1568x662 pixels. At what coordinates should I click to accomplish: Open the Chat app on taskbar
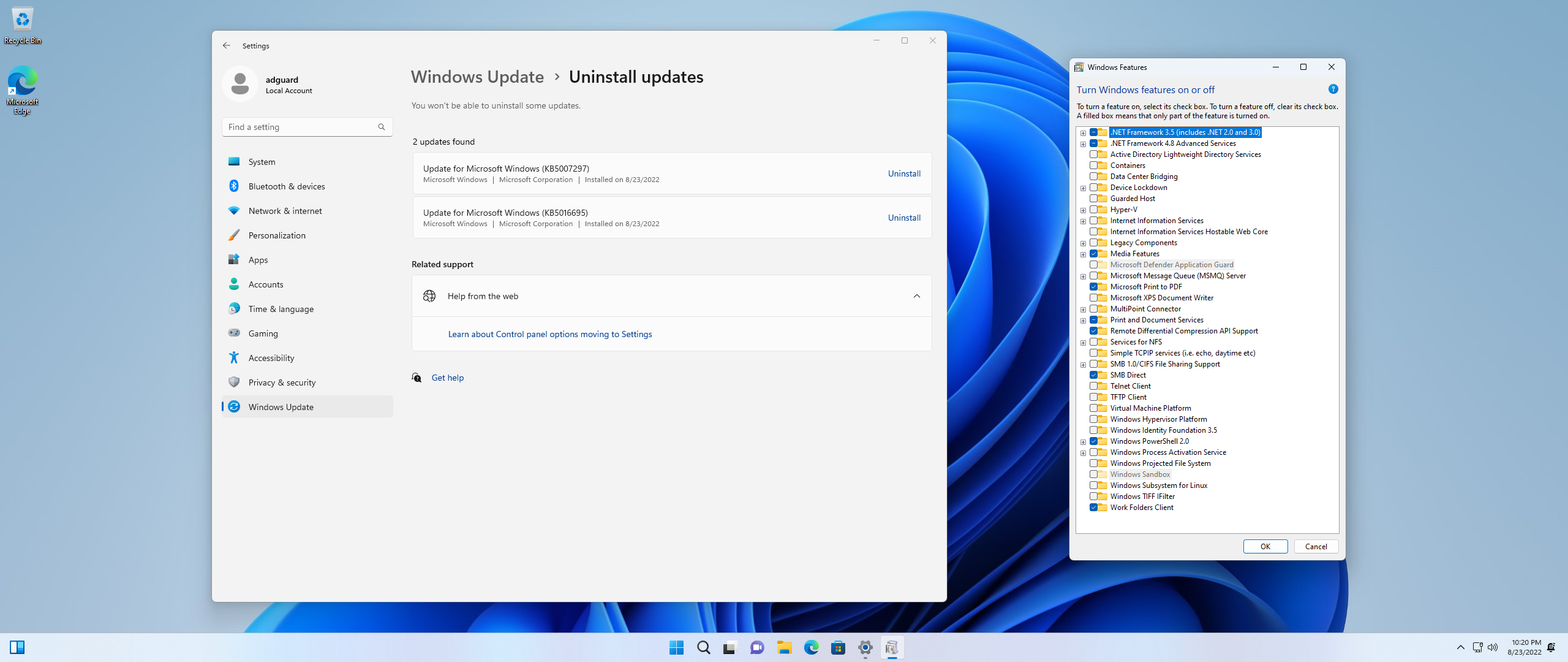757,647
